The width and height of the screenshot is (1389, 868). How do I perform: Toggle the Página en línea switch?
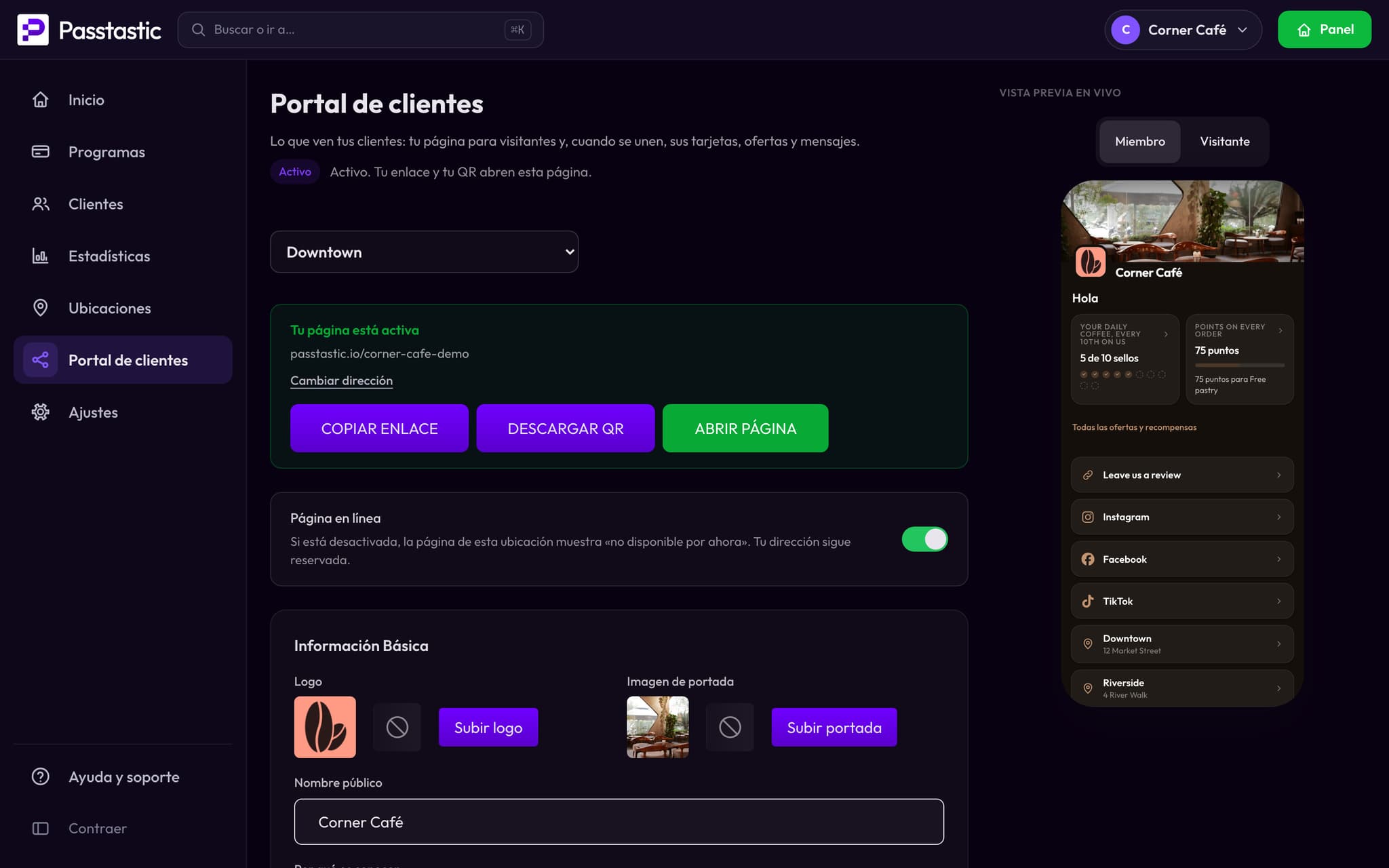(924, 539)
